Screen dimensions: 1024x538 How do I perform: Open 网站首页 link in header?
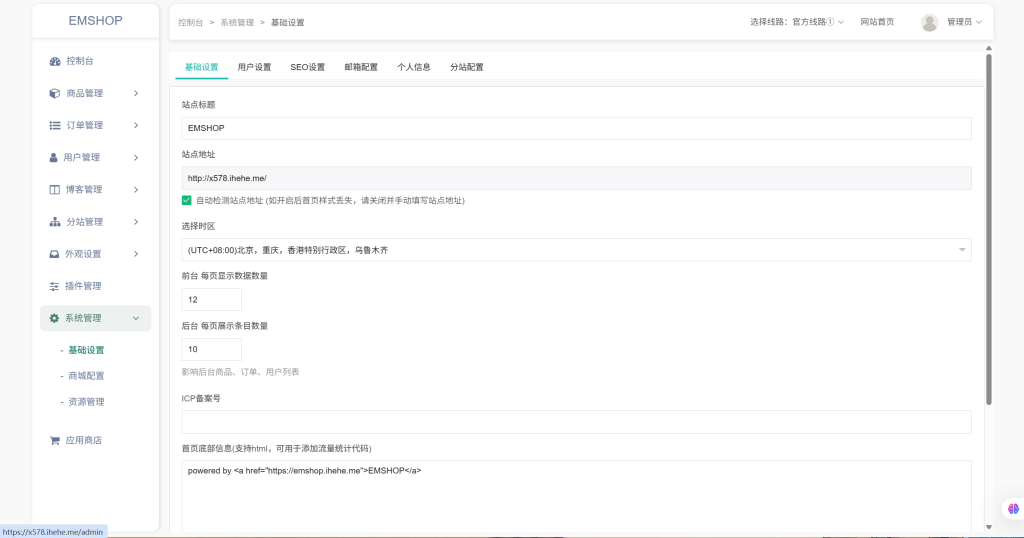coord(877,22)
